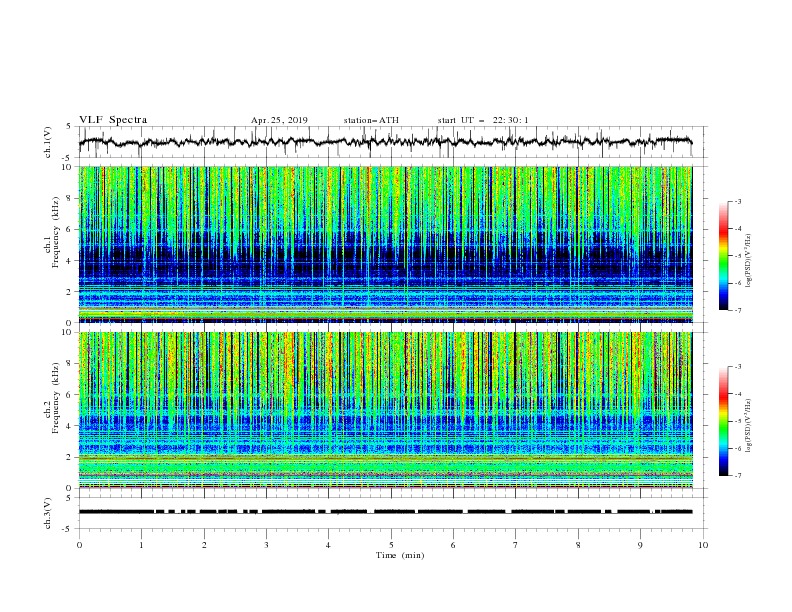Click the time axis tick label '3'
Screen dimensions: 792x612
click(266, 545)
